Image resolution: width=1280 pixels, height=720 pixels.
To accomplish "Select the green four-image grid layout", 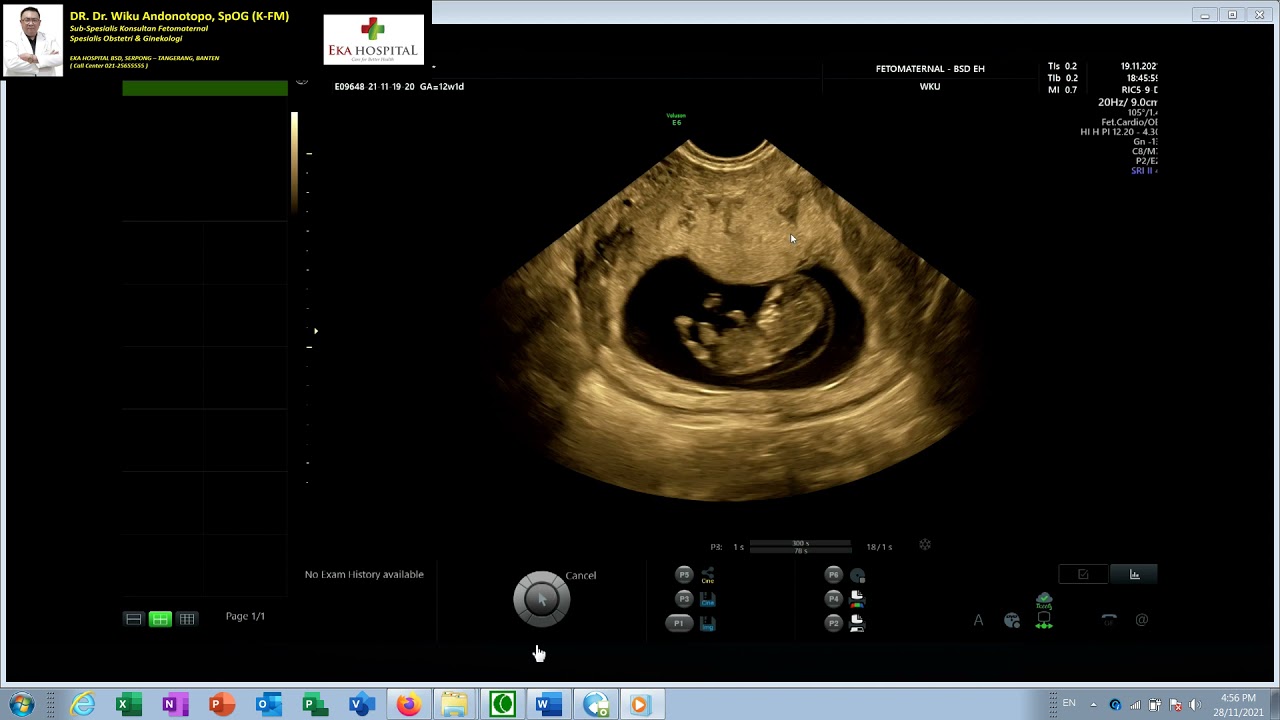I will [x=160, y=619].
